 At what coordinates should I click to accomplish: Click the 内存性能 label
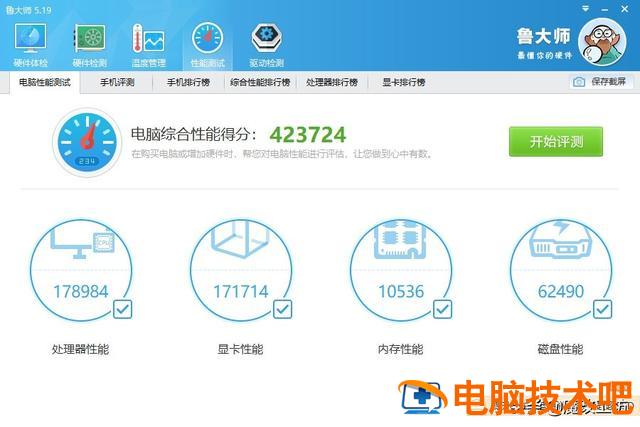click(x=400, y=349)
